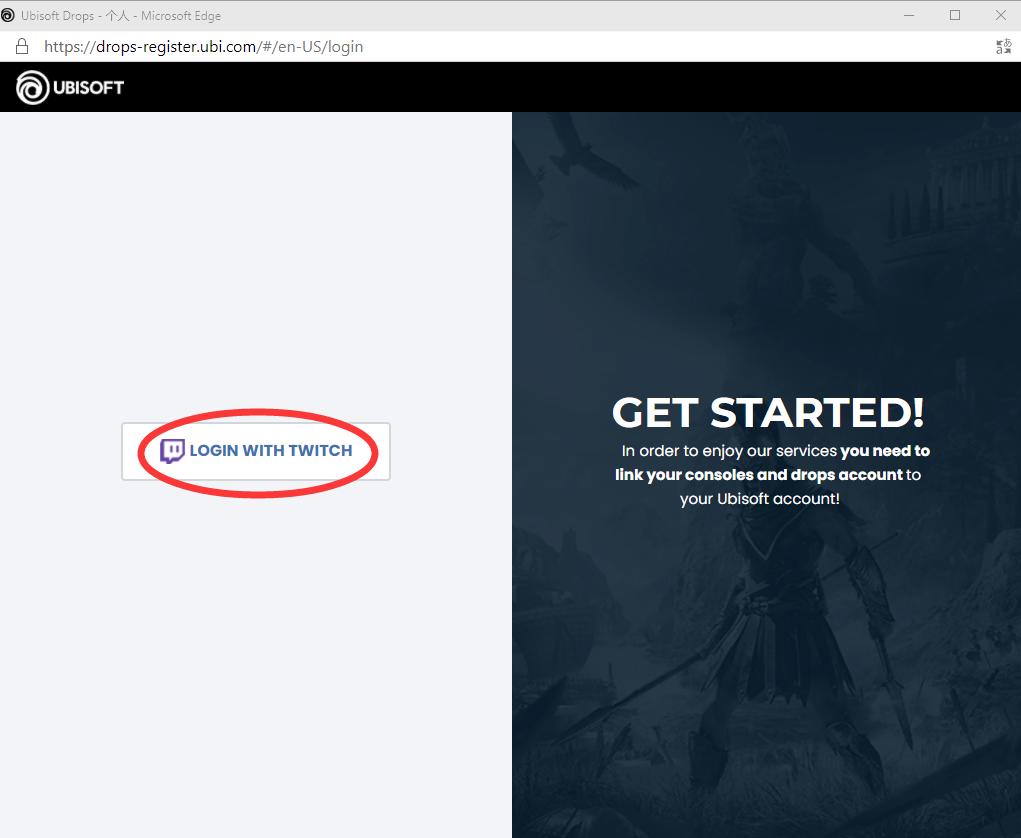The width and height of the screenshot is (1021, 838).
Task: Click the UBISOFT wordmark in the header
Action: coord(89,88)
